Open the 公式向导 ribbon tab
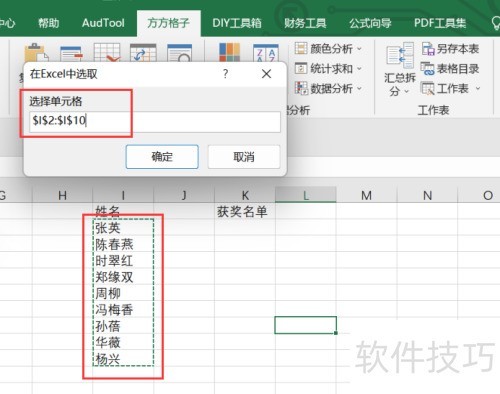 click(370, 23)
